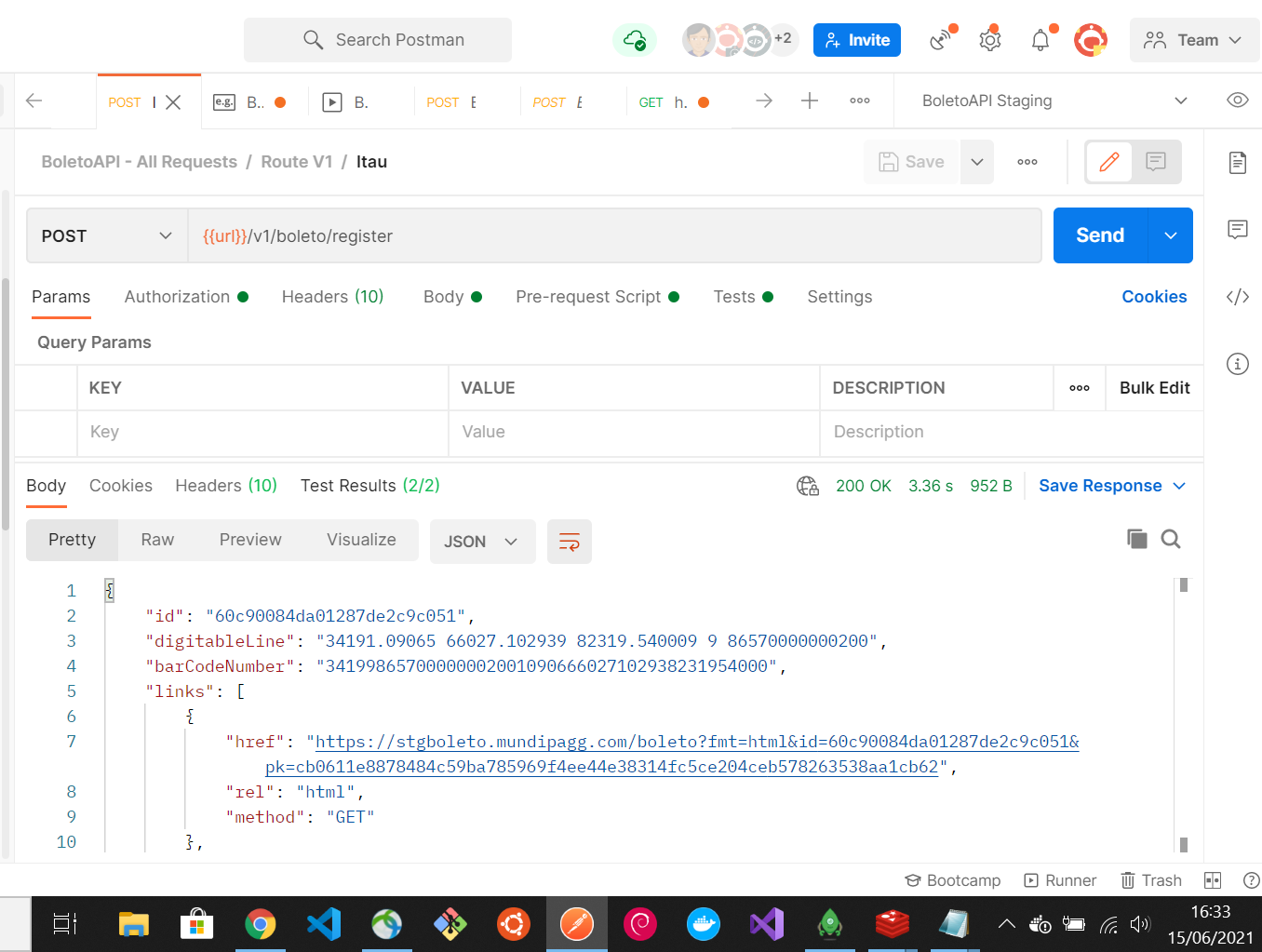Viewport: 1262px width, 952px height.
Task: Select Preview response view
Action: point(250,540)
